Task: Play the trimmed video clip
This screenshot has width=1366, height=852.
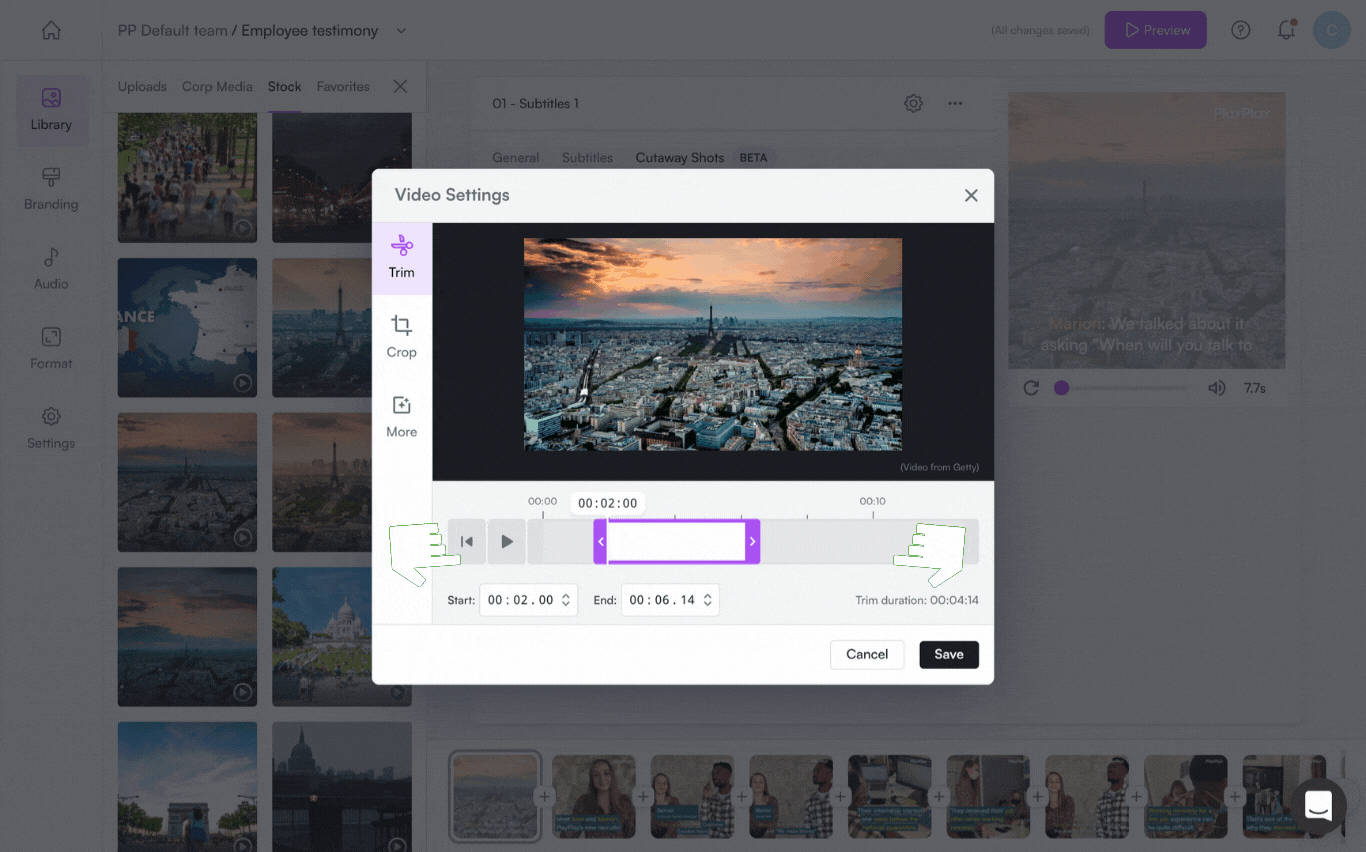Action: pos(507,541)
